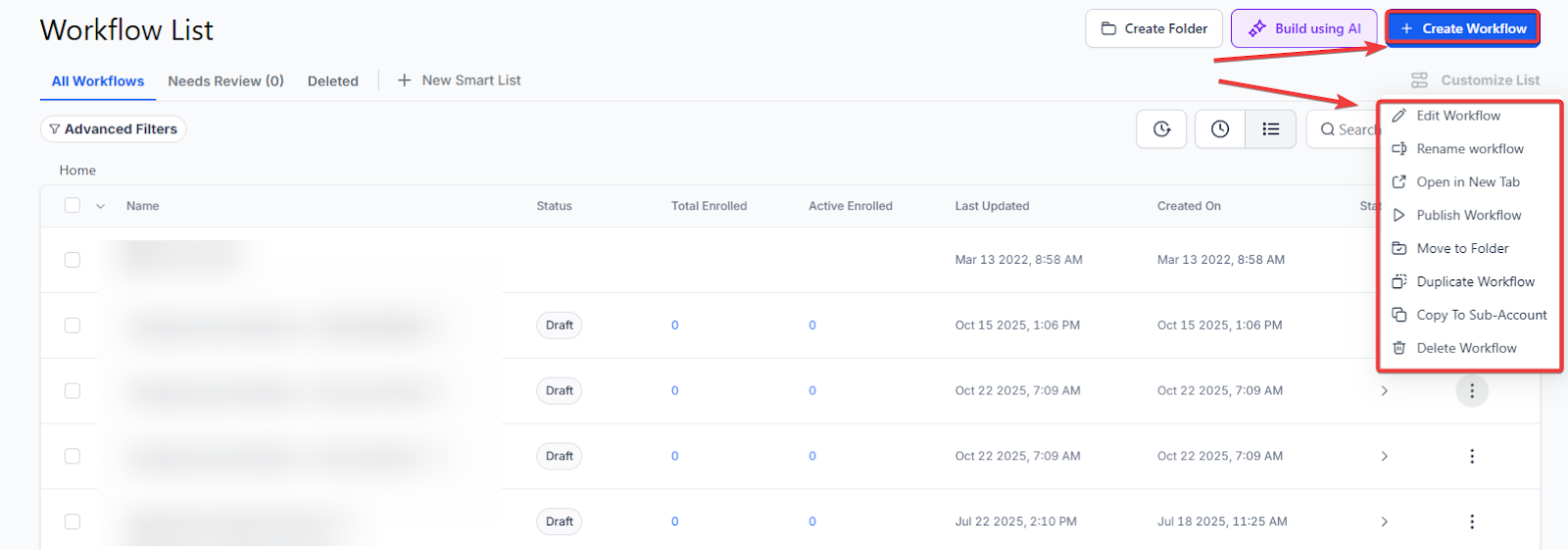Check the box for the Mar 13 2022 row

coord(73,260)
